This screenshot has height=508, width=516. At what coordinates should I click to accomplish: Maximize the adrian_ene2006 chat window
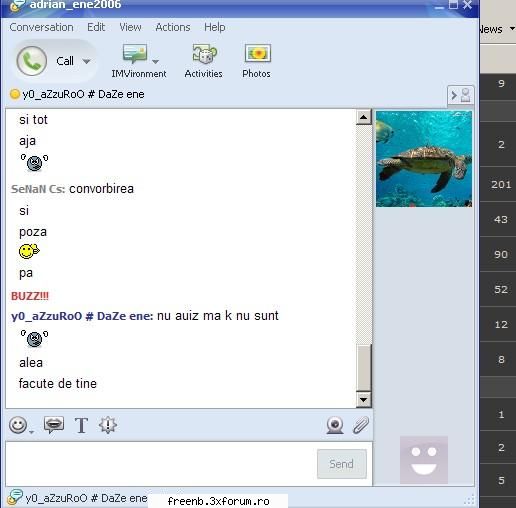(453, 5)
